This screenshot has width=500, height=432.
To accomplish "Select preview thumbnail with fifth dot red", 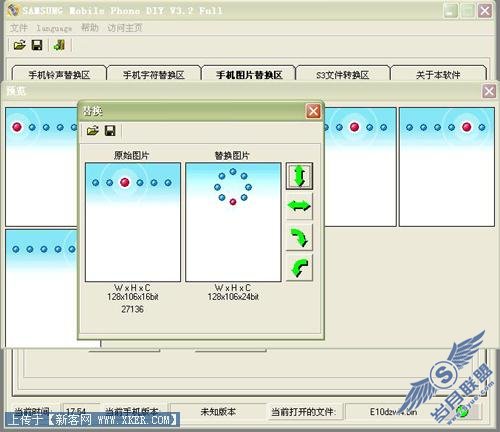I will [447, 167].
